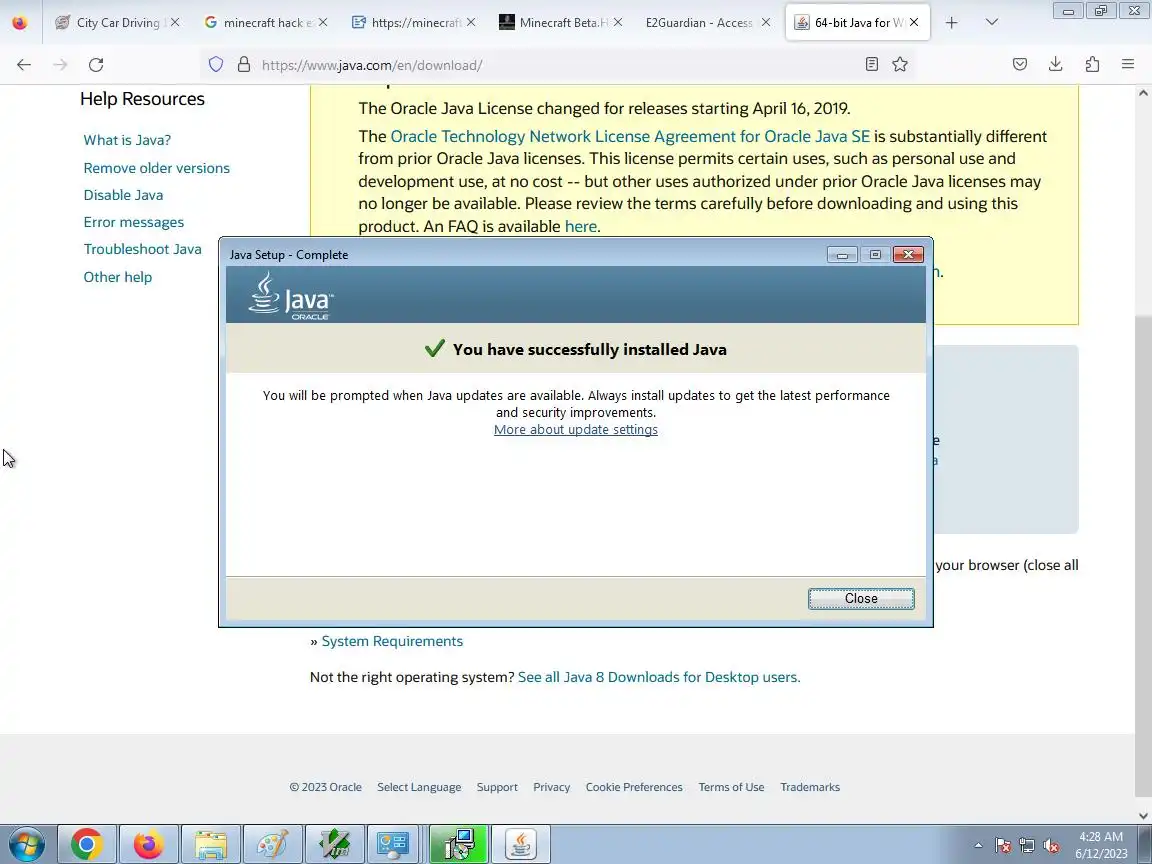
Task: Open the Vim taskbar icon
Action: pos(334,844)
